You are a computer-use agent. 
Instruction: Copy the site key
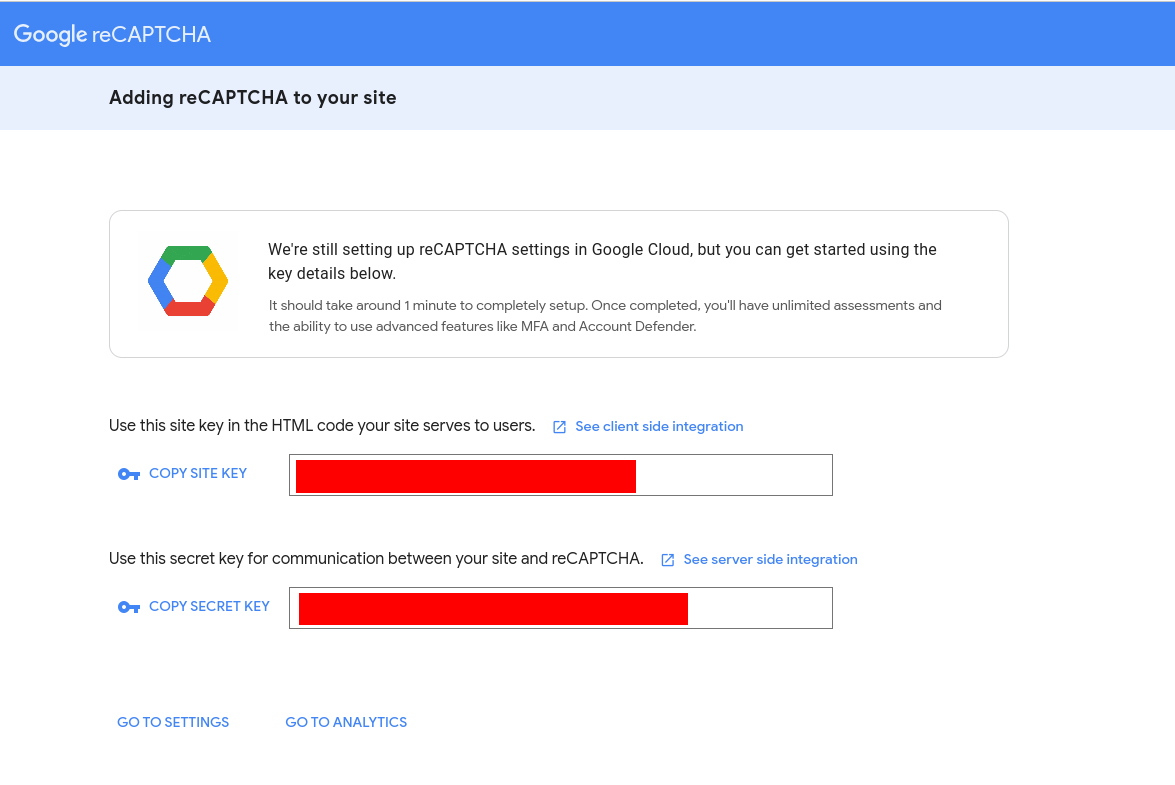pos(198,473)
